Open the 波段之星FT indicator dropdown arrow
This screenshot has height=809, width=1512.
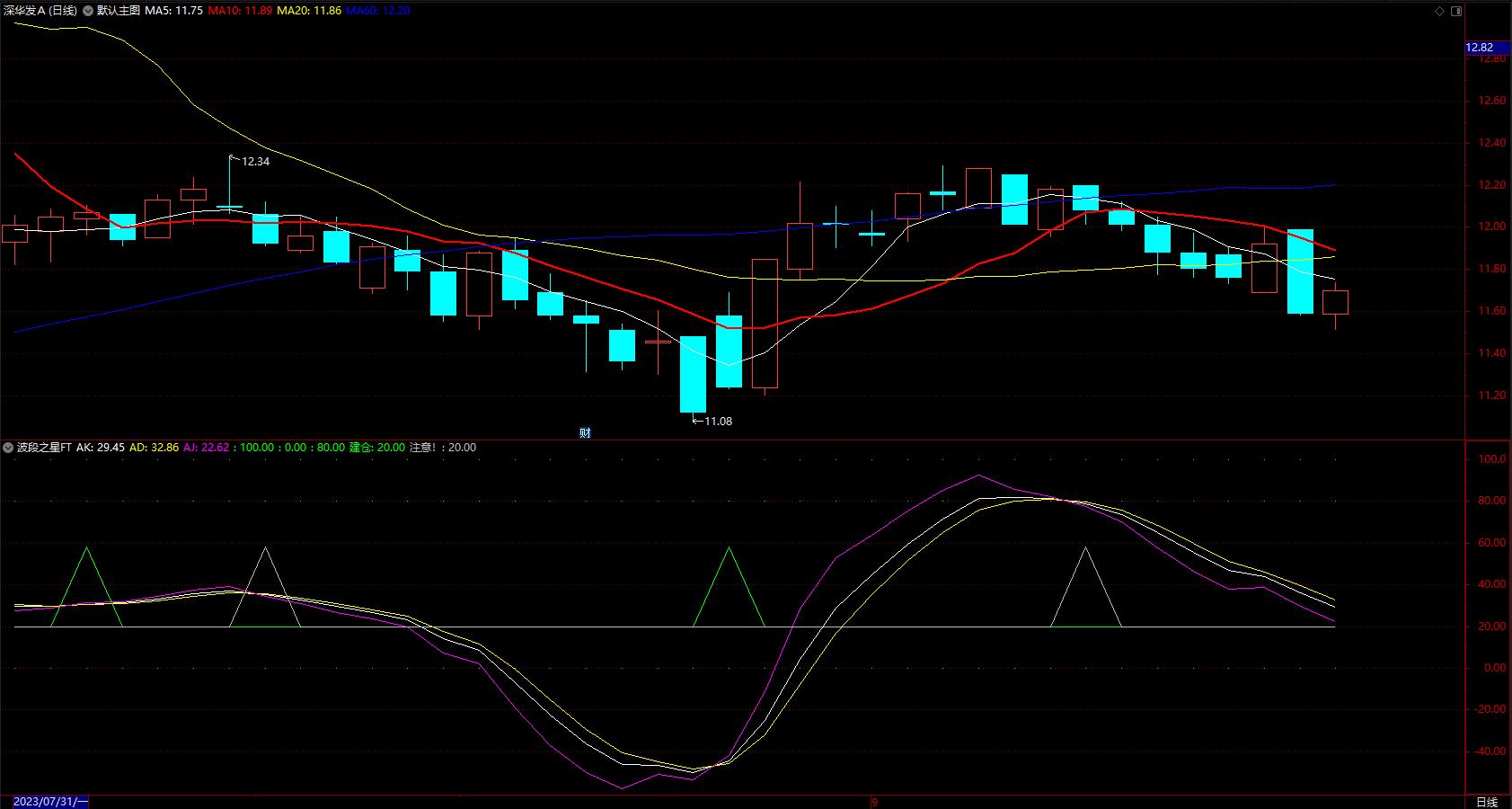coord(8,448)
